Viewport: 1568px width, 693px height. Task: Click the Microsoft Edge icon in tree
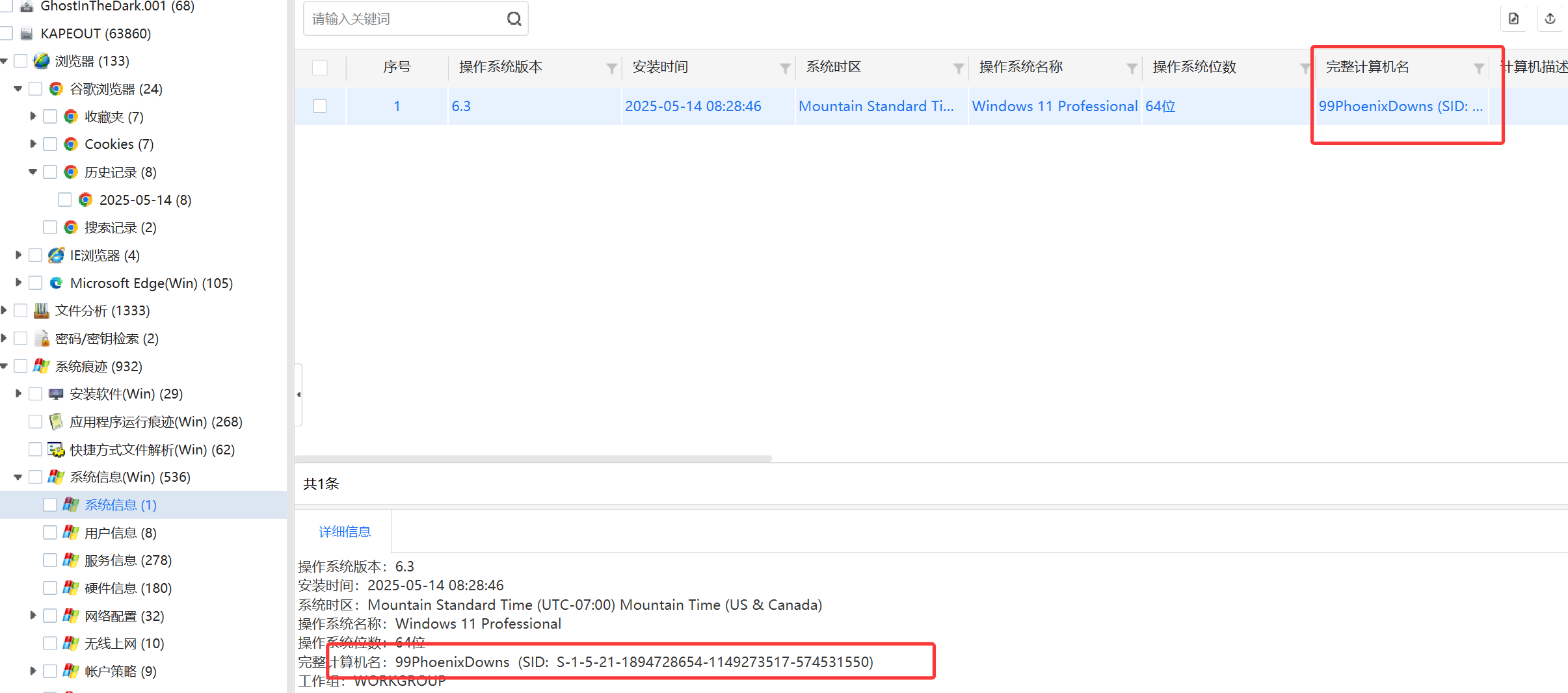click(x=57, y=283)
